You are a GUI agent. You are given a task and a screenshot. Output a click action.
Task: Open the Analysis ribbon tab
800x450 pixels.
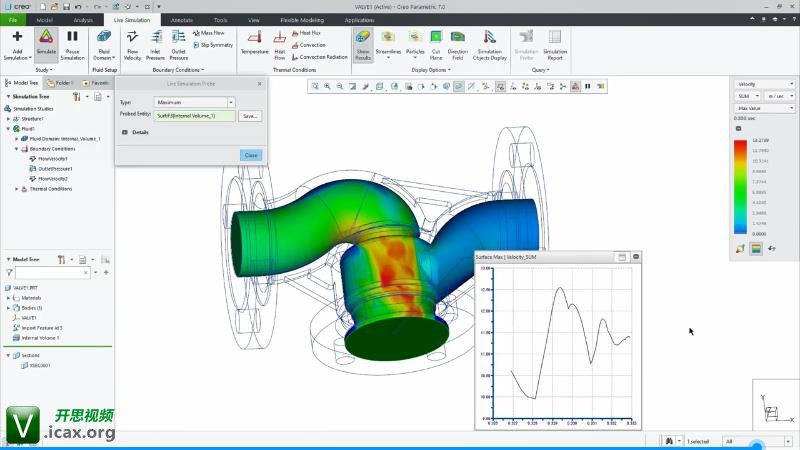[x=83, y=19]
